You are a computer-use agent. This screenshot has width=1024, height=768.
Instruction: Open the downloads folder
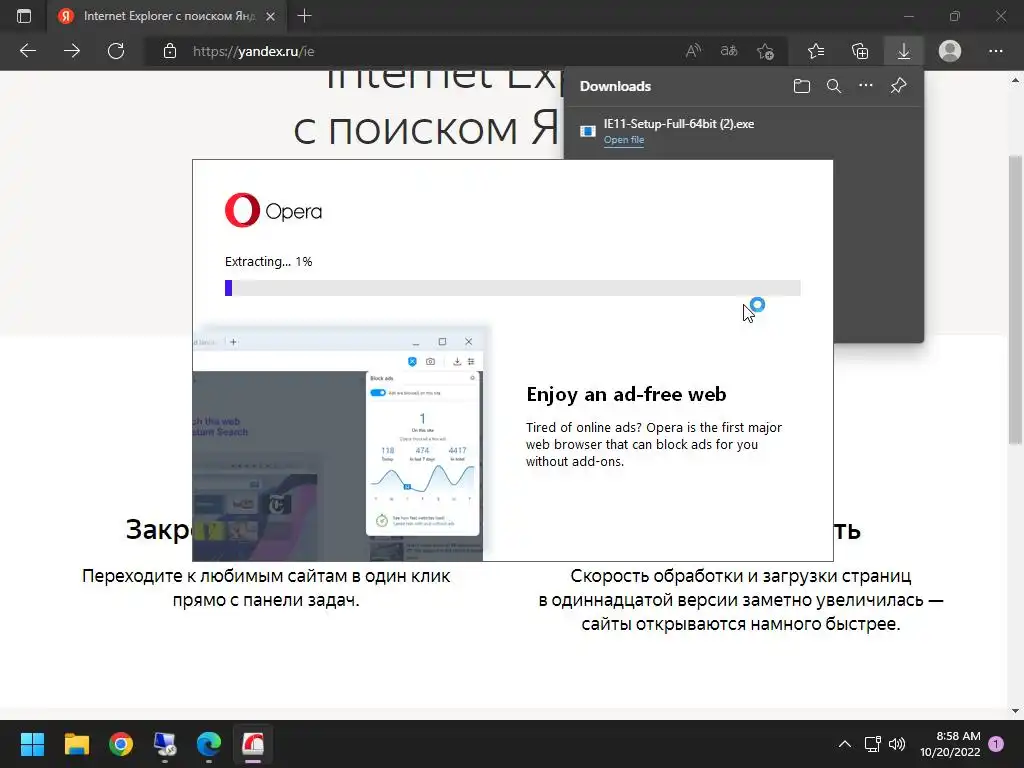(802, 86)
